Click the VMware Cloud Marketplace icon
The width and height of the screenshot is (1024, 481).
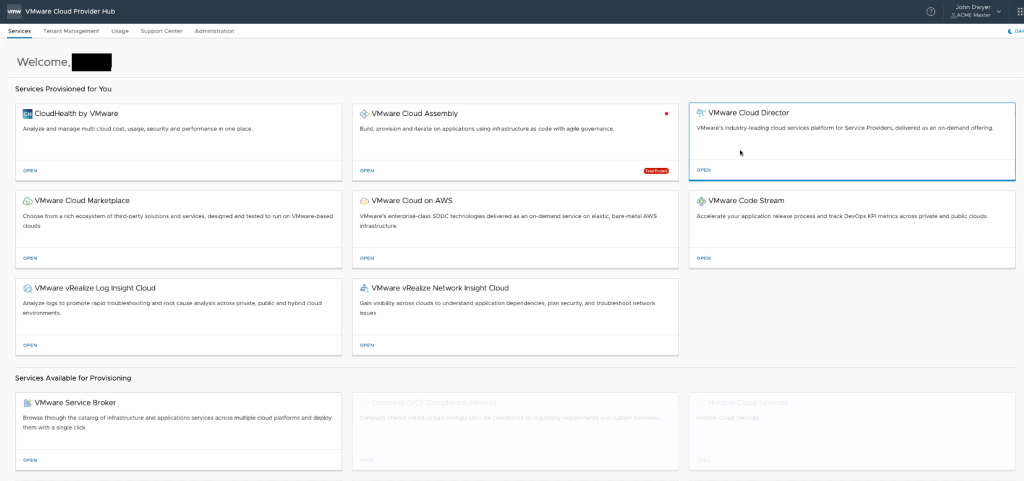[x=27, y=201]
